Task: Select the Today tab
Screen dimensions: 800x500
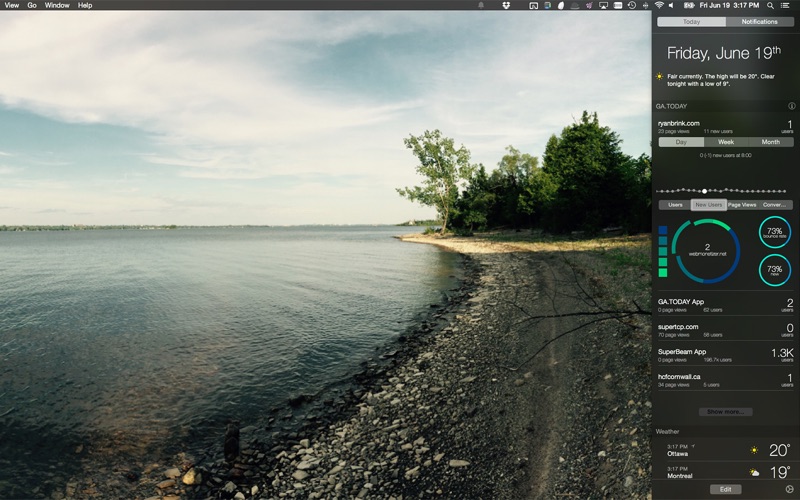Action: pos(691,21)
